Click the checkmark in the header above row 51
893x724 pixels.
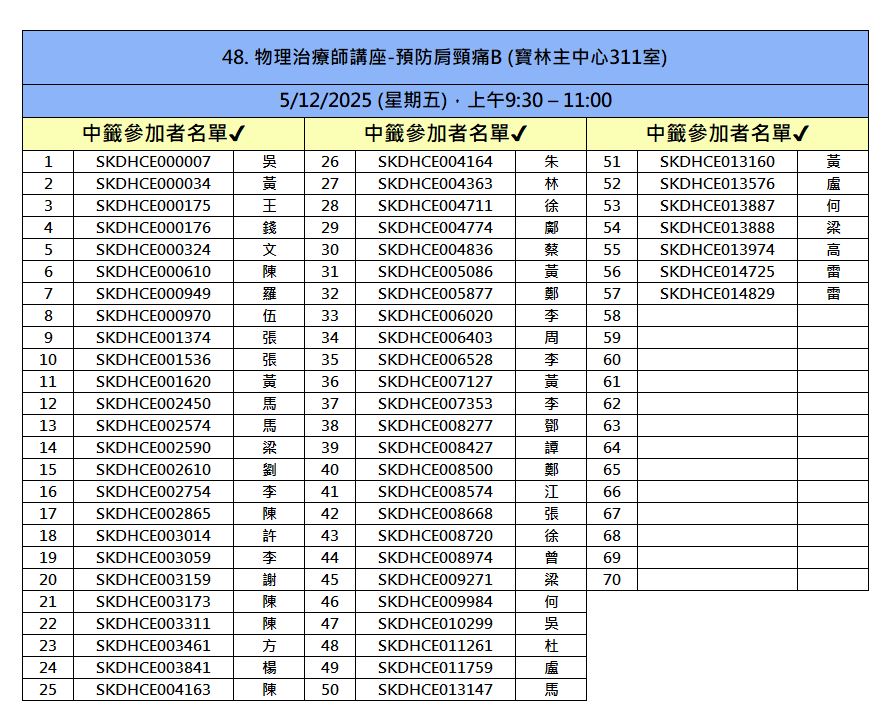(801, 134)
